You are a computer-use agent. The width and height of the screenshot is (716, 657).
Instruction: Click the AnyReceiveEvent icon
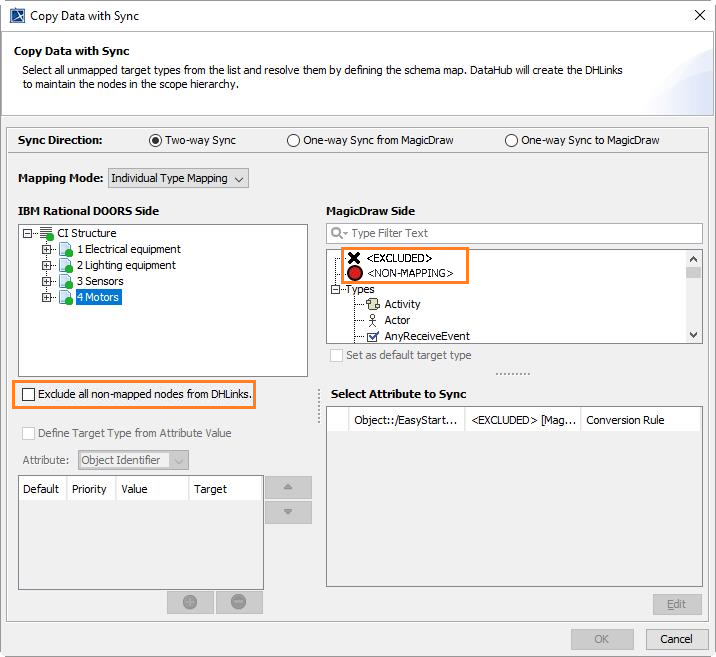click(373, 336)
